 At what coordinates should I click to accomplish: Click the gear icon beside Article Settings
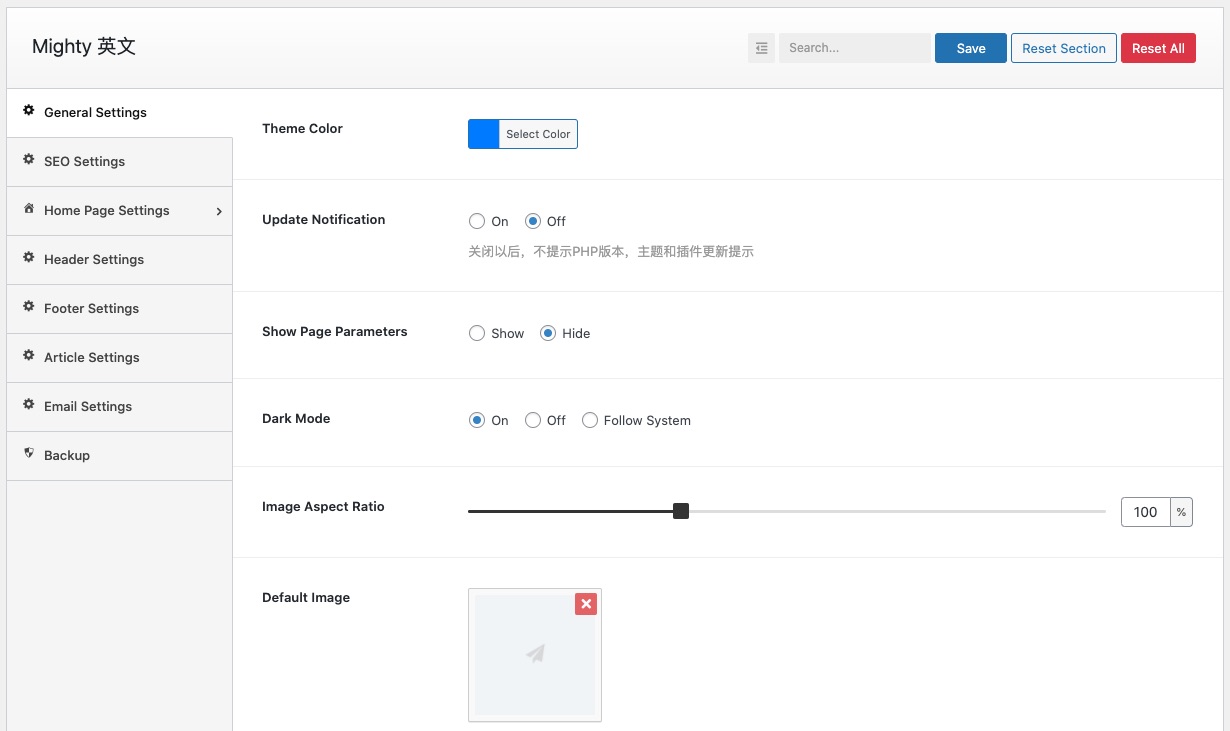click(29, 356)
